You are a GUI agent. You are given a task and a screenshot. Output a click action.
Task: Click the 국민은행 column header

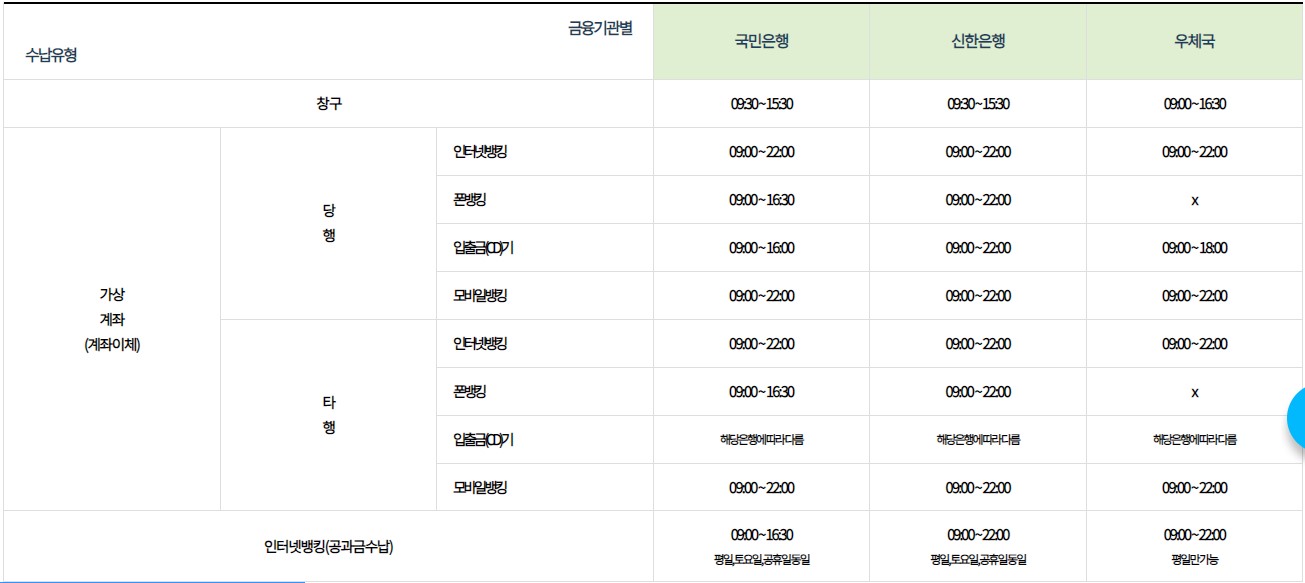coord(761,42)
